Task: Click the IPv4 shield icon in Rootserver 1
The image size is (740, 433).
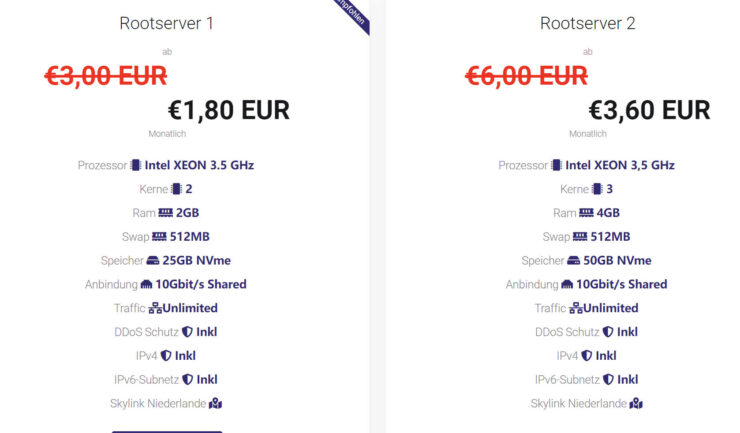Action: 166,356
